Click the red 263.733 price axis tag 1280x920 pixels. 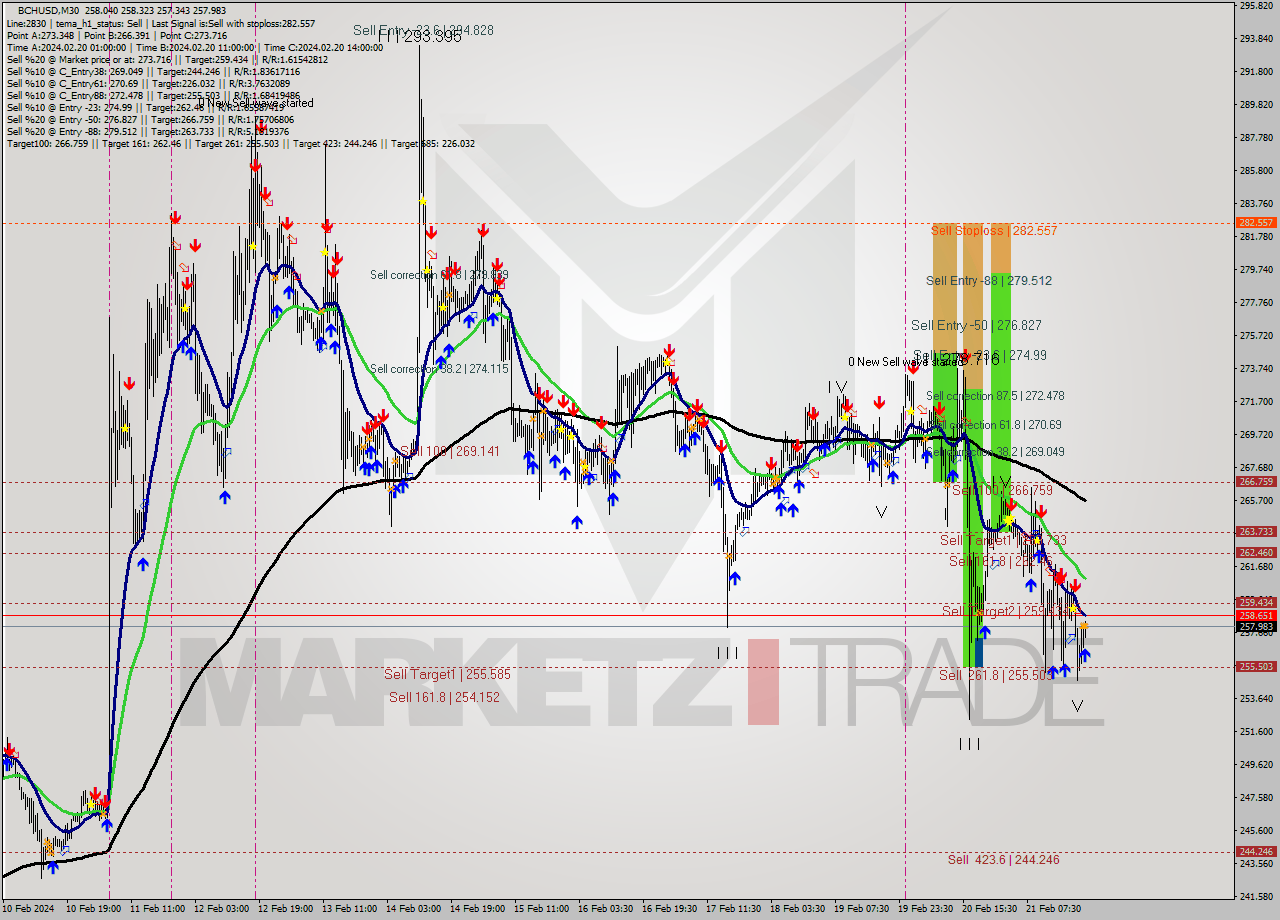pyautogui.click(x=1256, y=532)
